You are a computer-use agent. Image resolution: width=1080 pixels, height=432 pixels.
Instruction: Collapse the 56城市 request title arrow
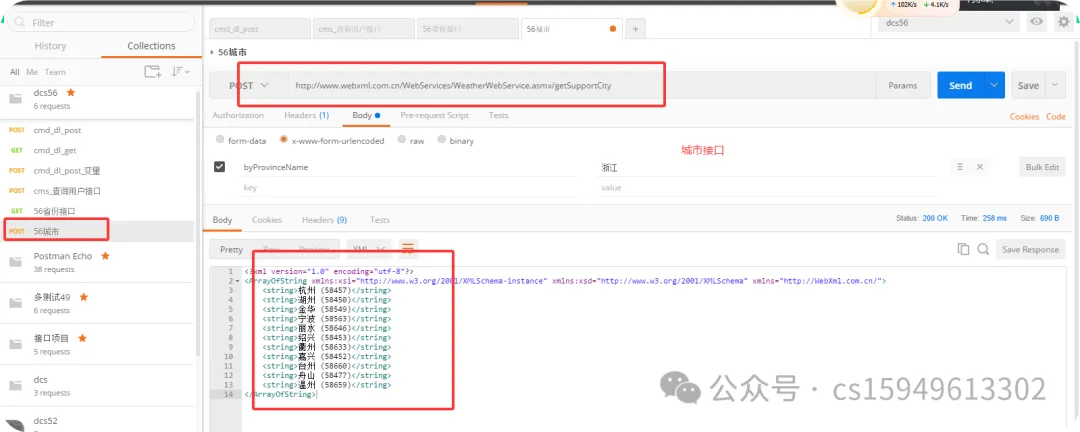coord(211,52)
